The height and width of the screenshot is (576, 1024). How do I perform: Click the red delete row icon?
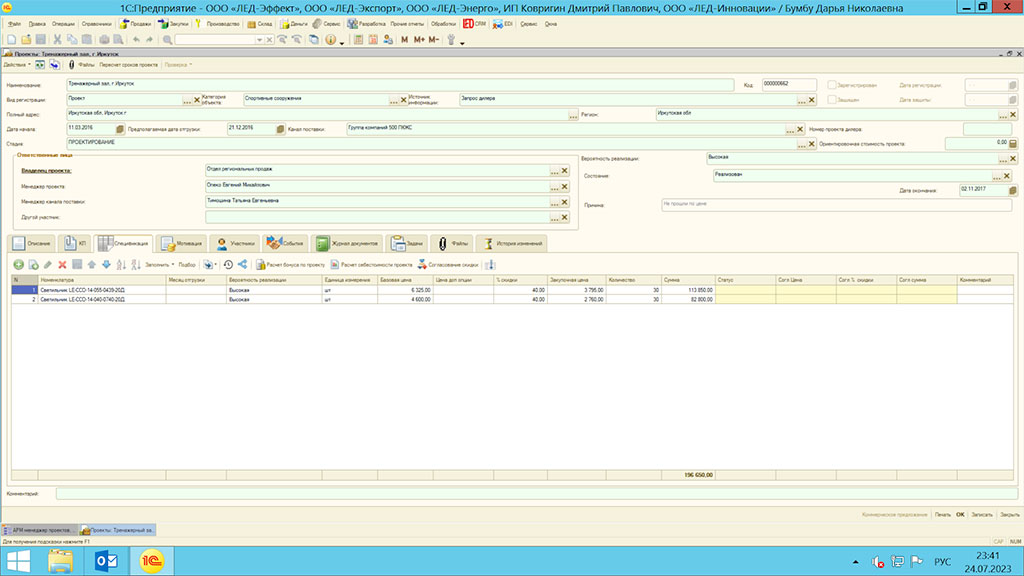(x=62, y=264)
